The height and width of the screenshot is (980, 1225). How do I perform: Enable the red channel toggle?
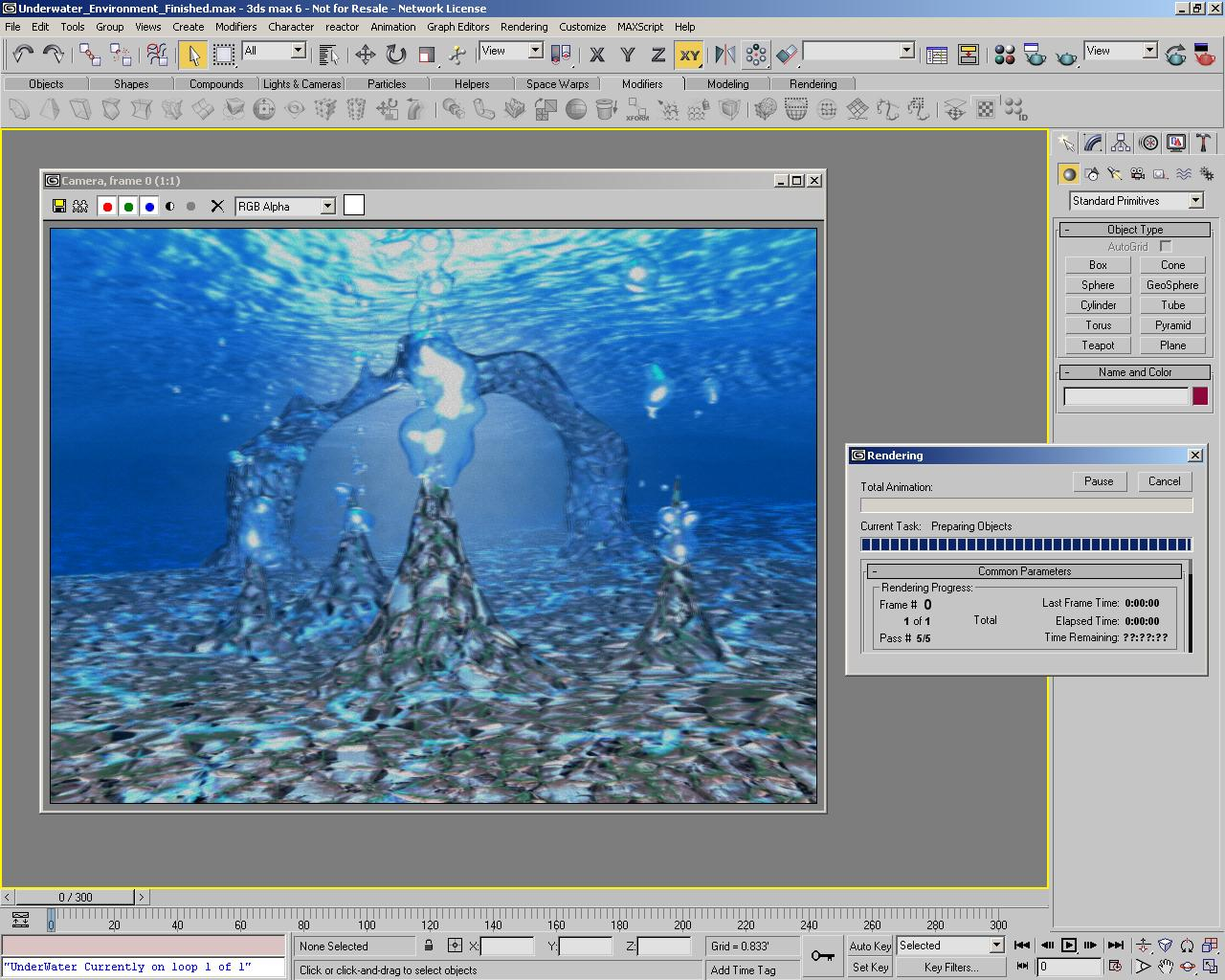pyautogui.click(x=107, y=206)
